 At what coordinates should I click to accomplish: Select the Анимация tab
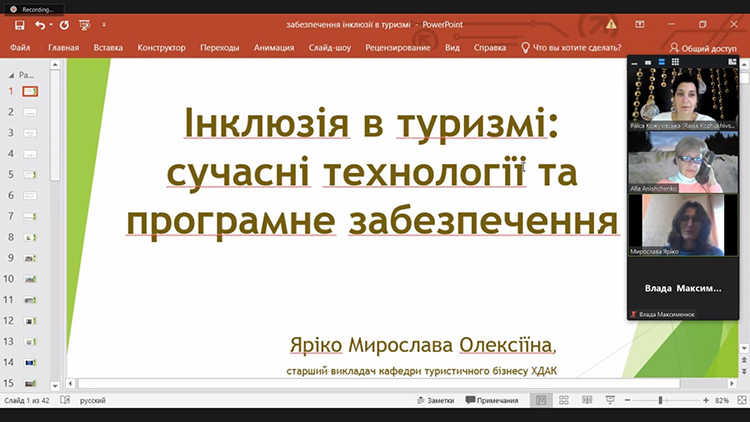[274, 47]
